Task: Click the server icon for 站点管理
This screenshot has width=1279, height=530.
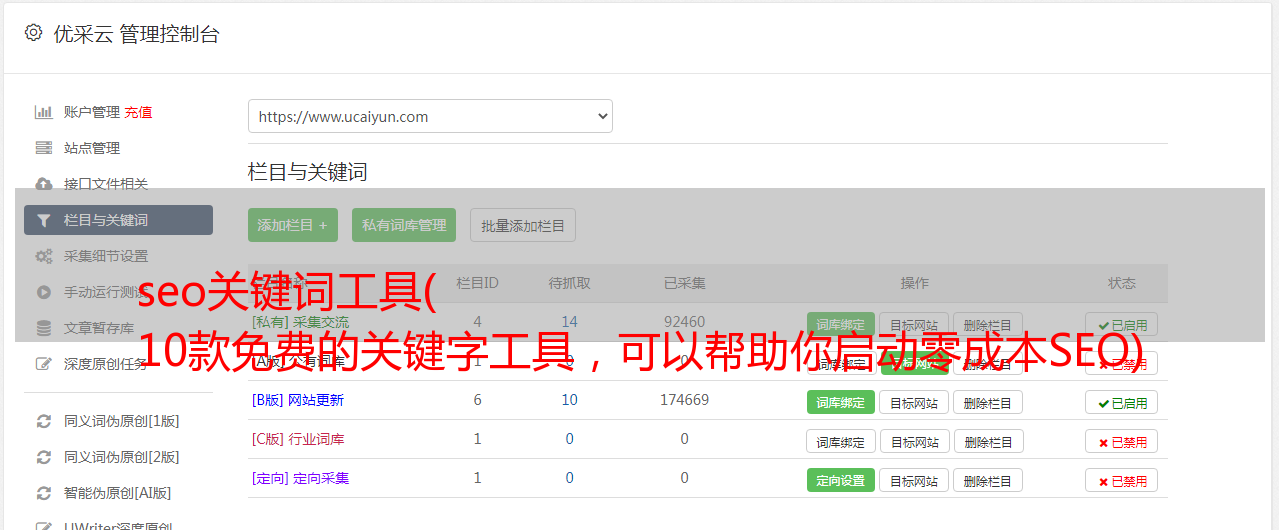Action: point(43,148)
